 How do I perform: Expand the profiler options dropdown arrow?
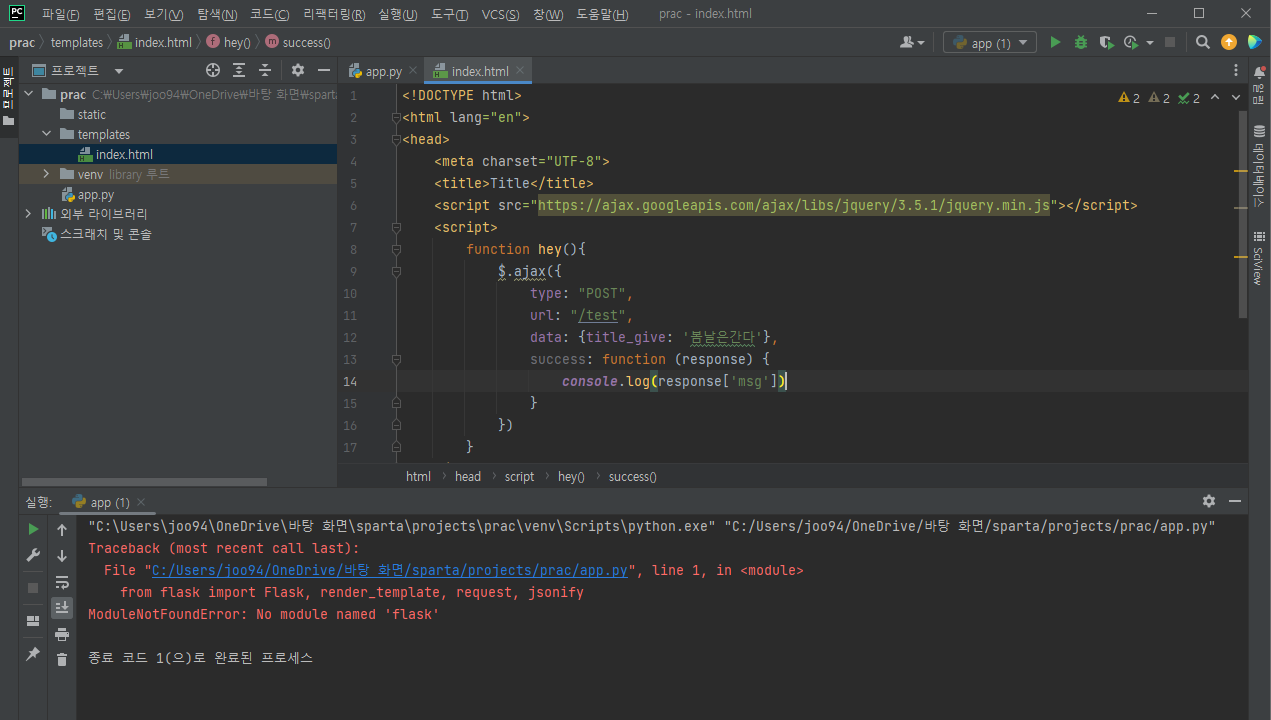coord(1149,43)
